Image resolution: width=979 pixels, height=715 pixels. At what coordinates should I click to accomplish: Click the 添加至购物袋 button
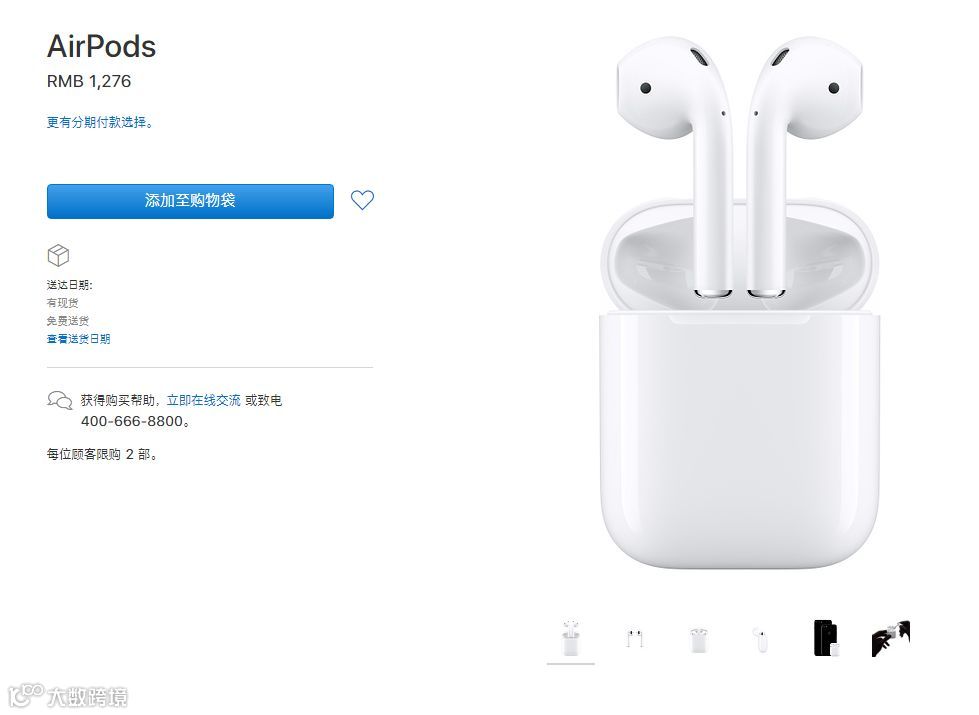(x=190, y=201)
